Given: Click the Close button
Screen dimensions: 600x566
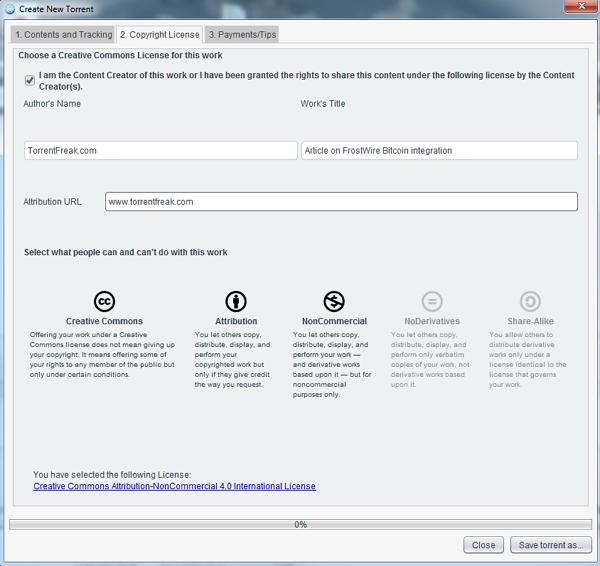Looking at the screenshot, I should 483,545.
